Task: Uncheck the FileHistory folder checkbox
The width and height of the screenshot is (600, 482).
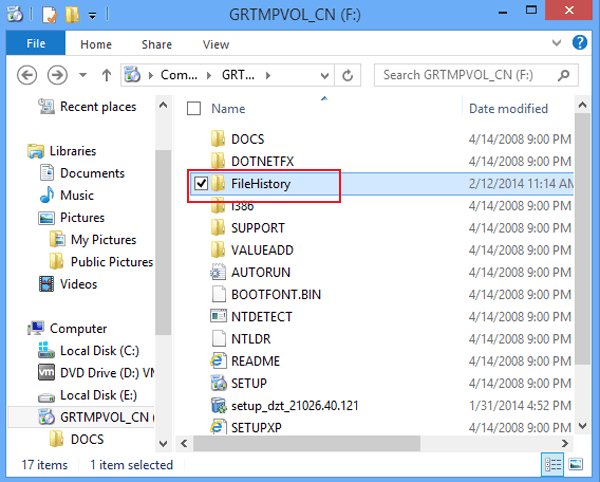Action: [x=201, y=184]
